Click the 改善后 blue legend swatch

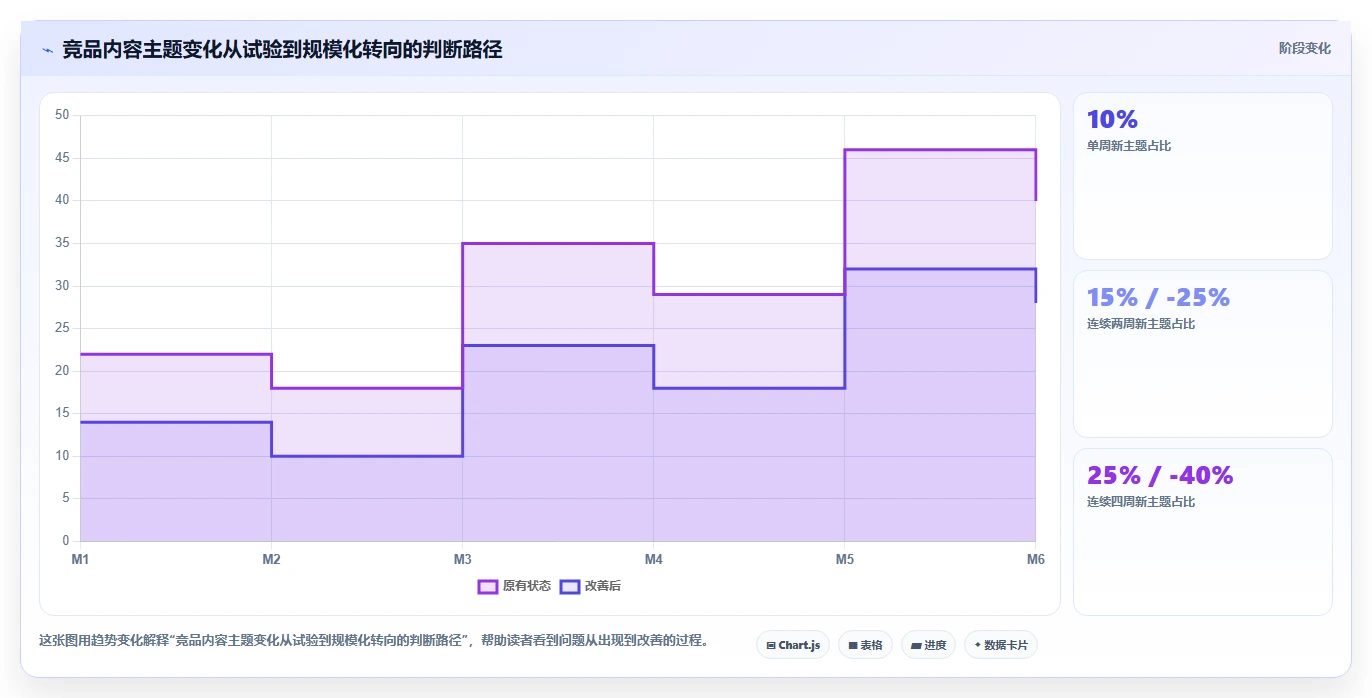(x=570, y=586)
